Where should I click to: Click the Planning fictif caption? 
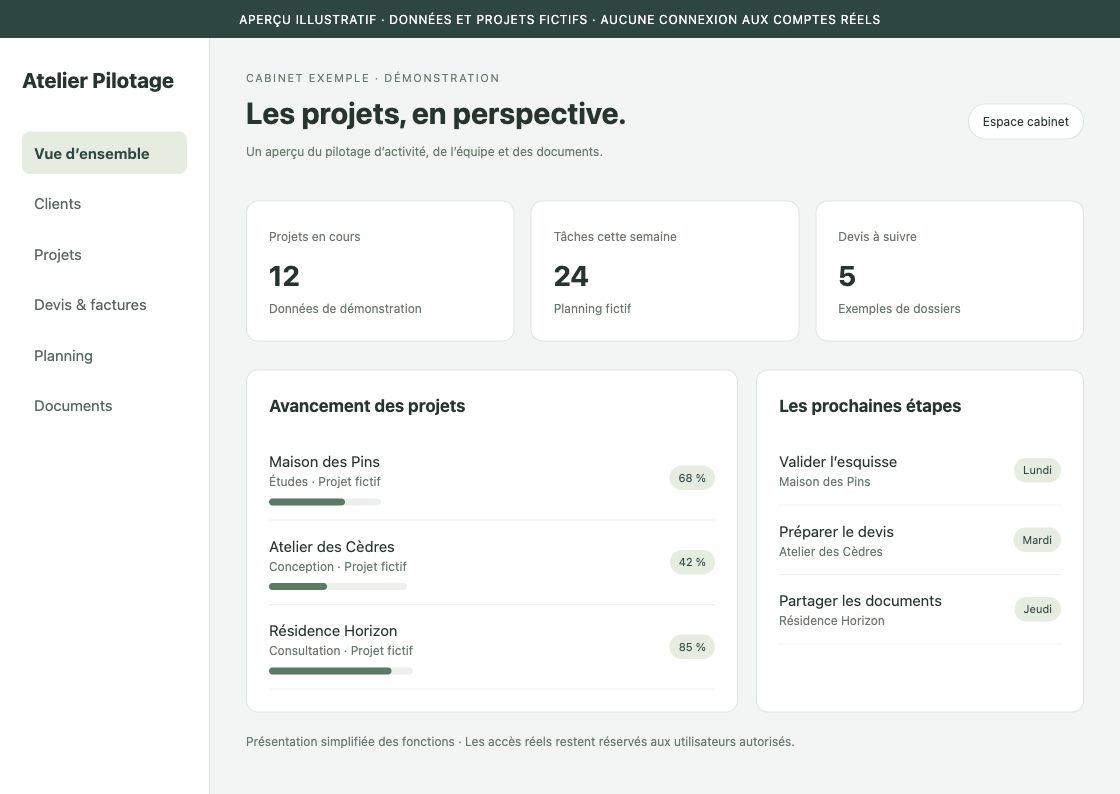[x=592, y=308]
